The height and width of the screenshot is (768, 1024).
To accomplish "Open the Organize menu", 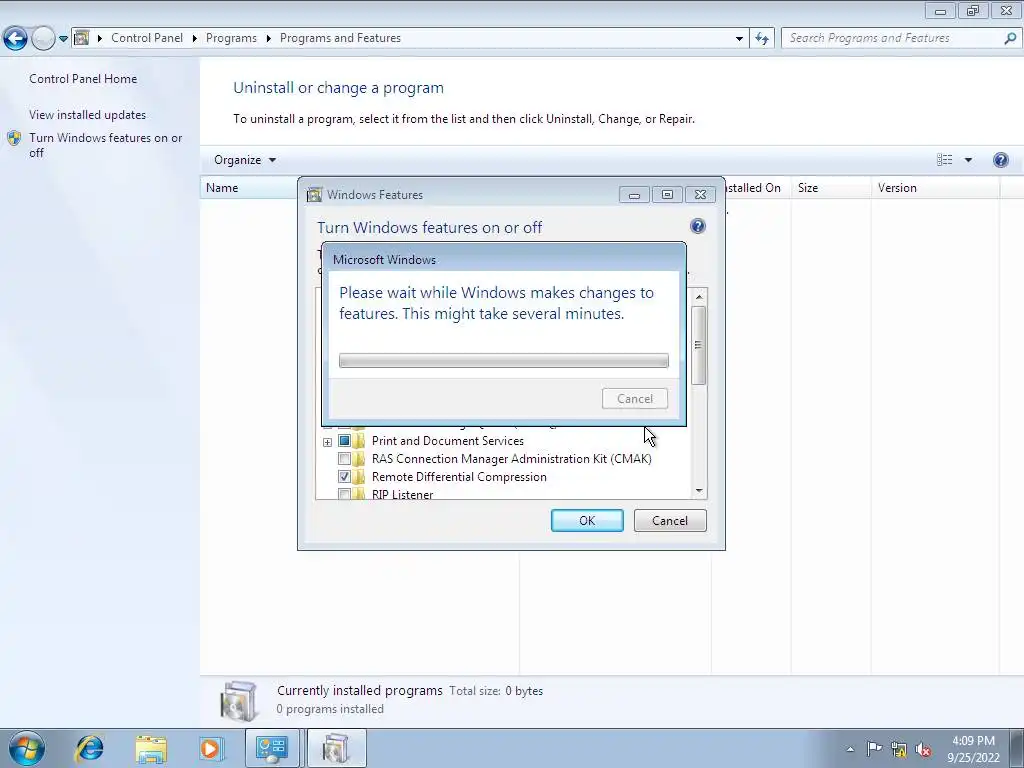I will tap(245, 160).
